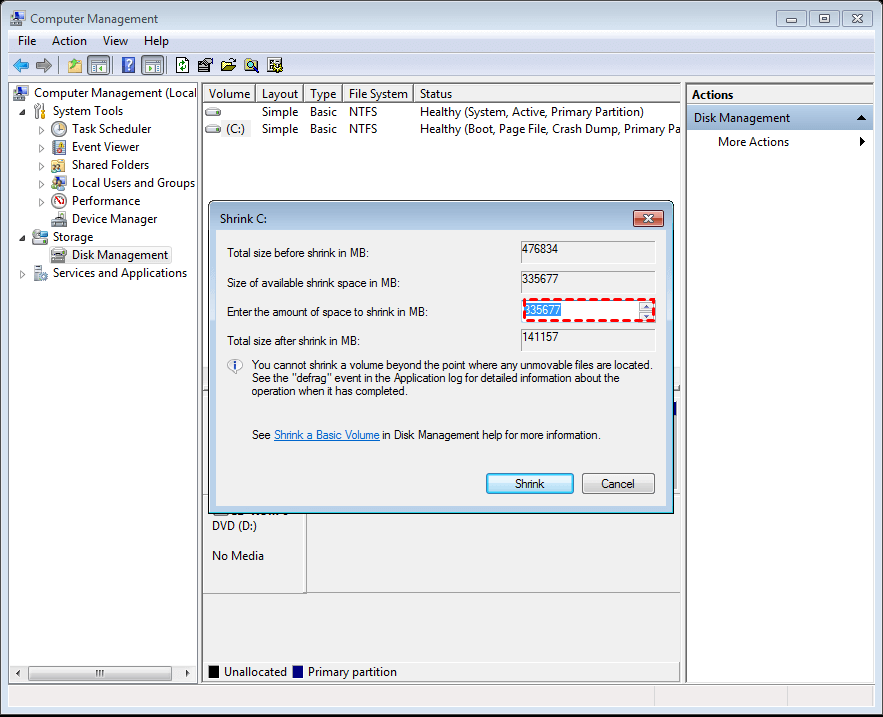Open the View menu

pos(115,41)
